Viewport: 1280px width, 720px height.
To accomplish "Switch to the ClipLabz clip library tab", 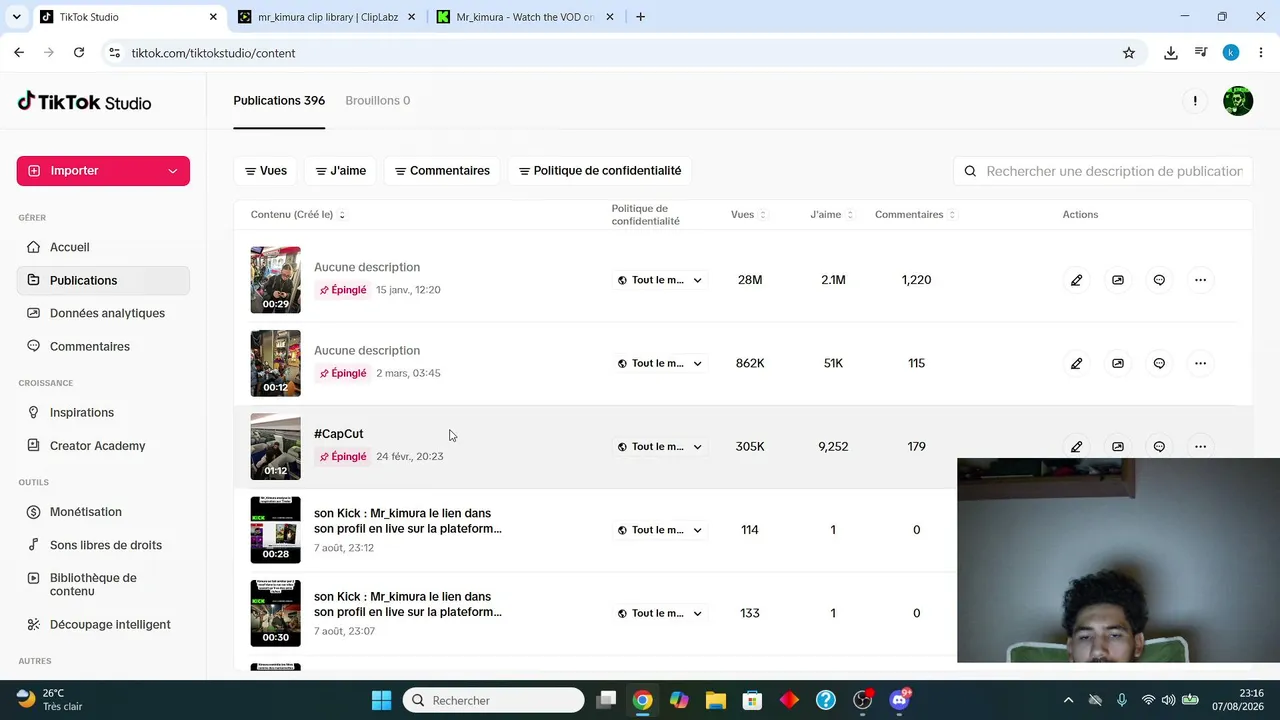I will click(x=327, y=17).
